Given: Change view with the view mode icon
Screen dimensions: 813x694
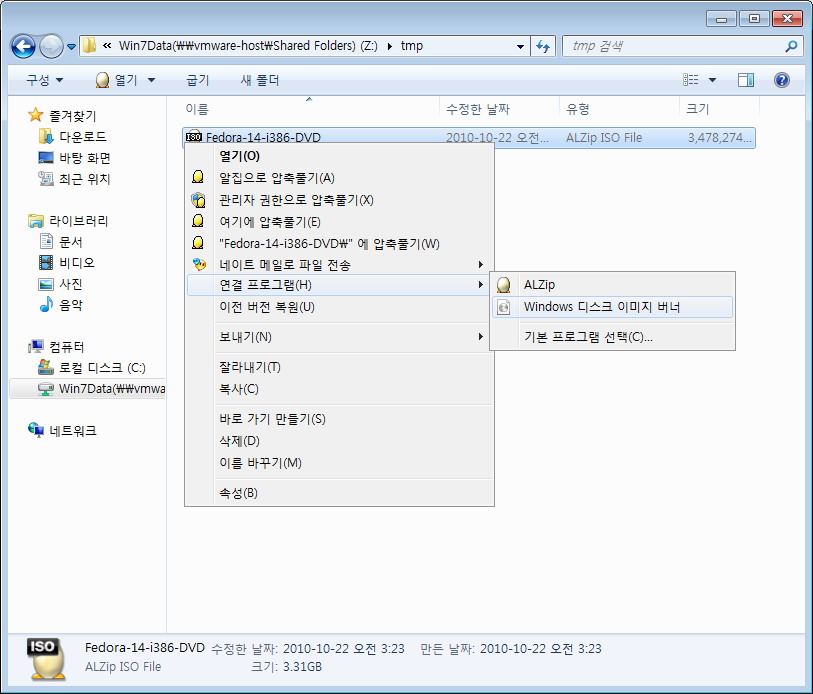Looking at the screenshot, I should point(691,79).
